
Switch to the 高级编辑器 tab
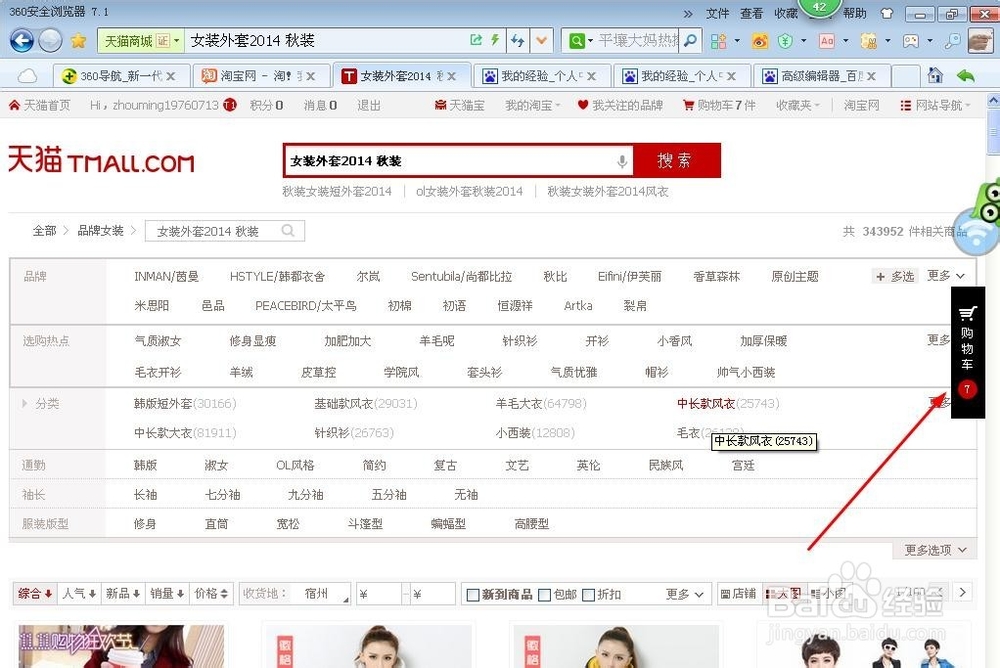[819, 76]
